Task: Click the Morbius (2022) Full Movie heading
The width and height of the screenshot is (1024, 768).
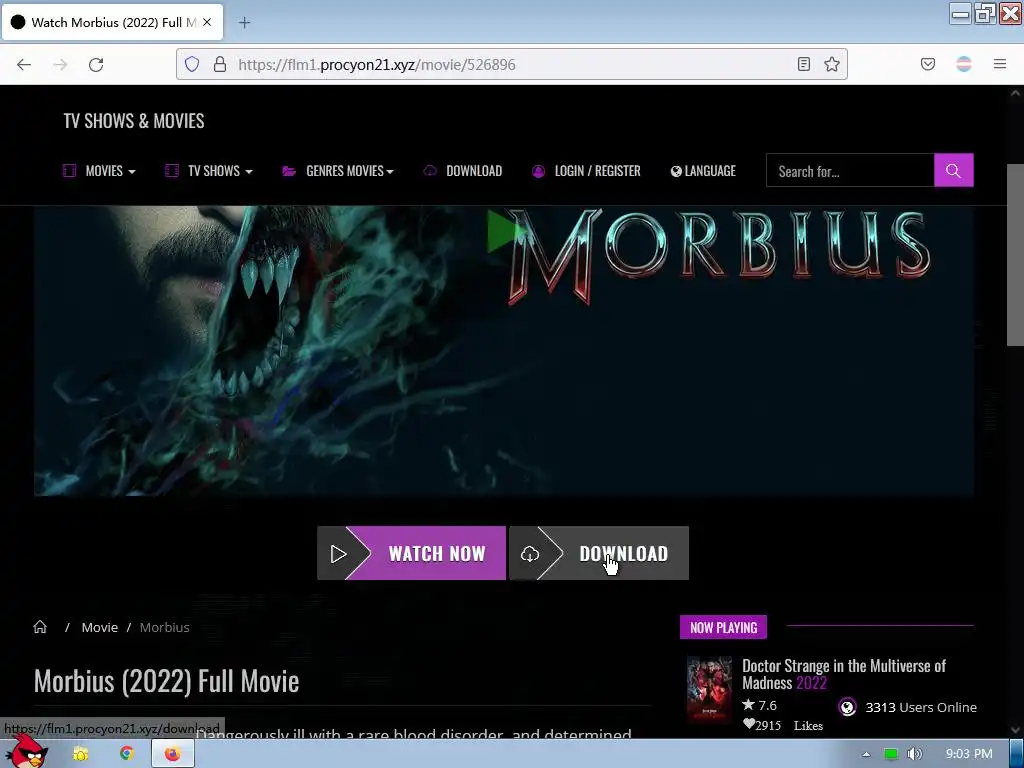Action: [167, 681]
